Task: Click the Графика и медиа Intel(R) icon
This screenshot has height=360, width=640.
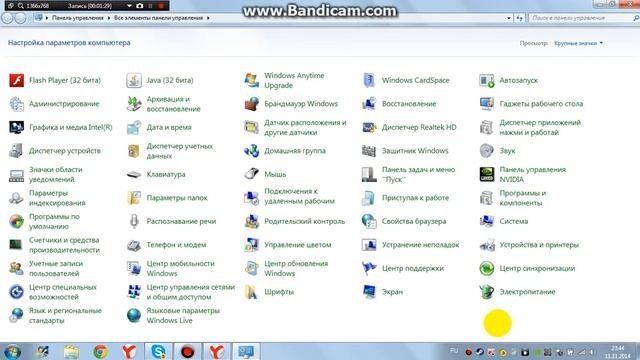Action: (17, 127)
